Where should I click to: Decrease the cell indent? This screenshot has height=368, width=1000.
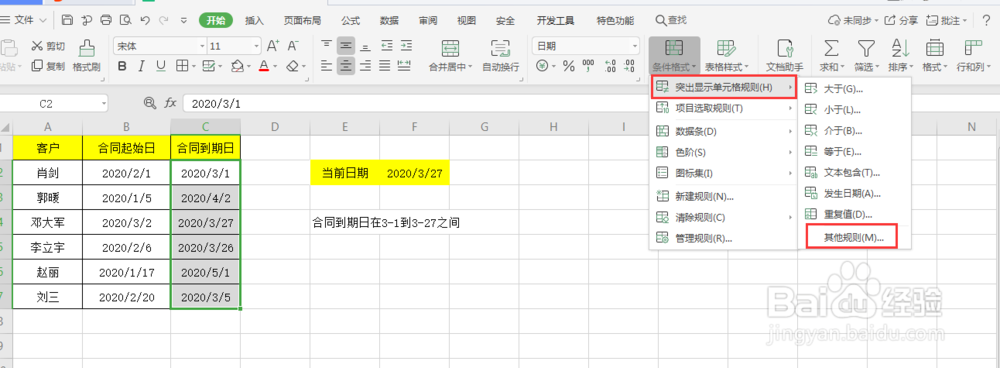click(386, 46)
